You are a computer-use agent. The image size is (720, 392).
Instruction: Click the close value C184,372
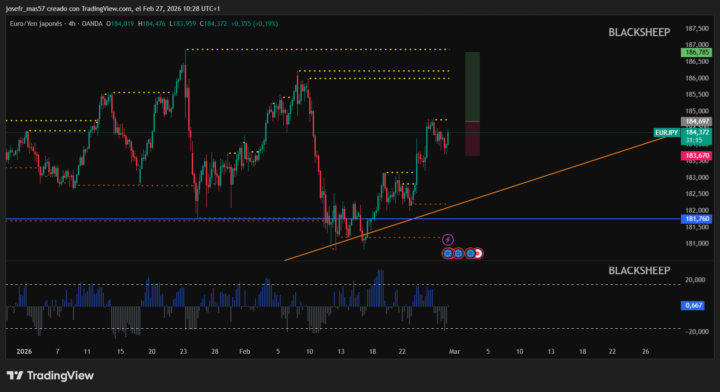pos(214,23)
